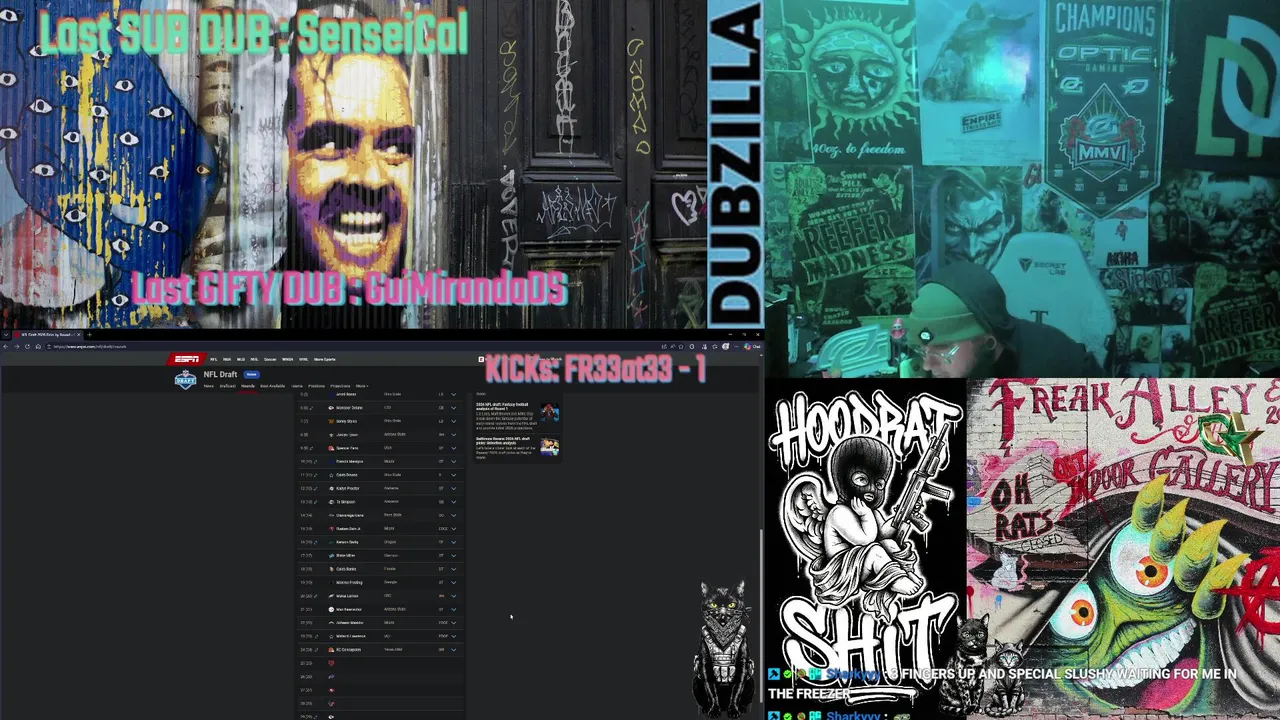Click the team logo beside Rueben Bain Jr.
This screenshot has width=1280, height=720.
[x=331, y=529]
